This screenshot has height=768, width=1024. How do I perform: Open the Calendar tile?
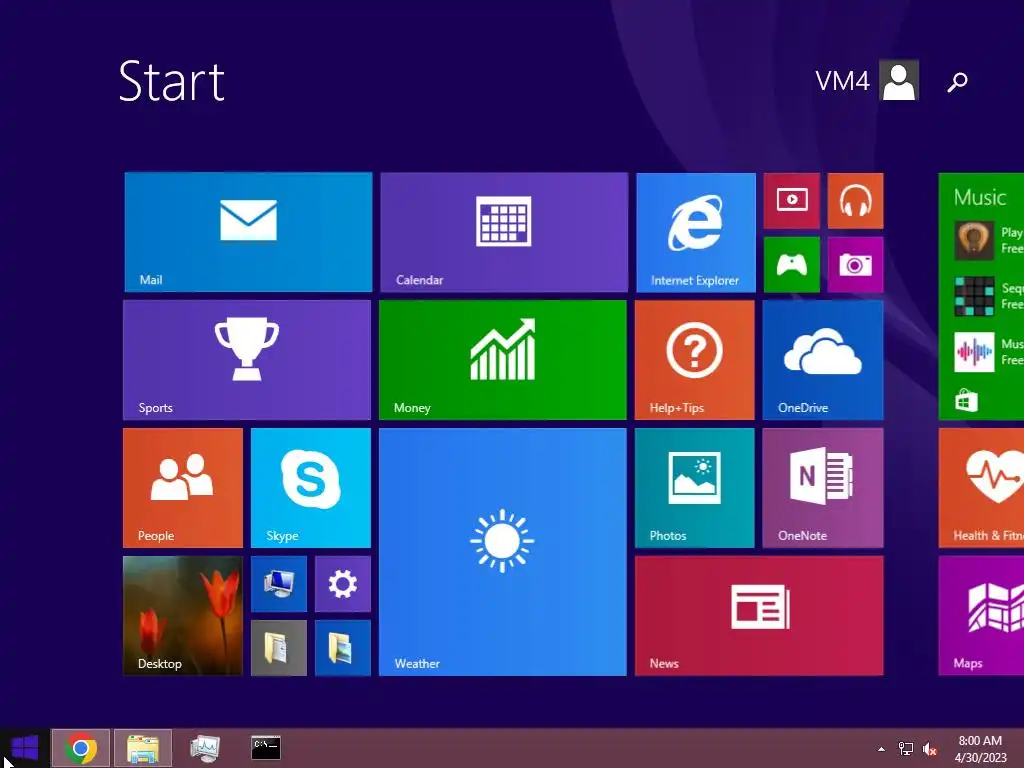click(x=504, y=232)
